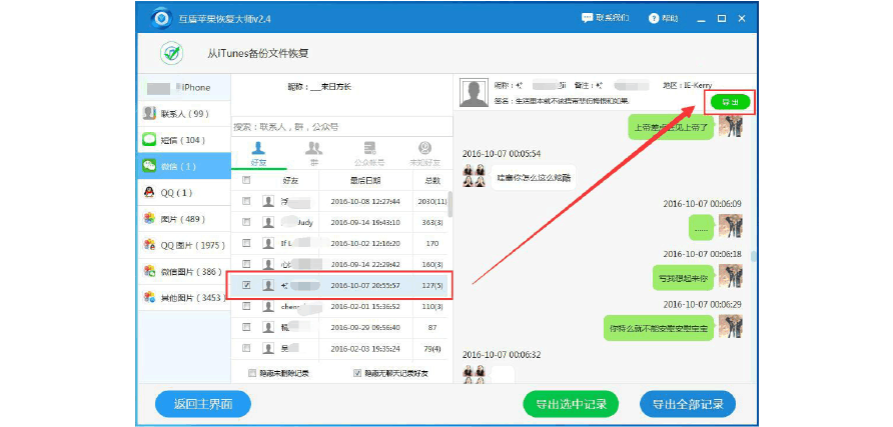Click the chat timestamp 2016-10-07 00:06:32
This screenshot has width=893, height=427.
tap(501, 354)
